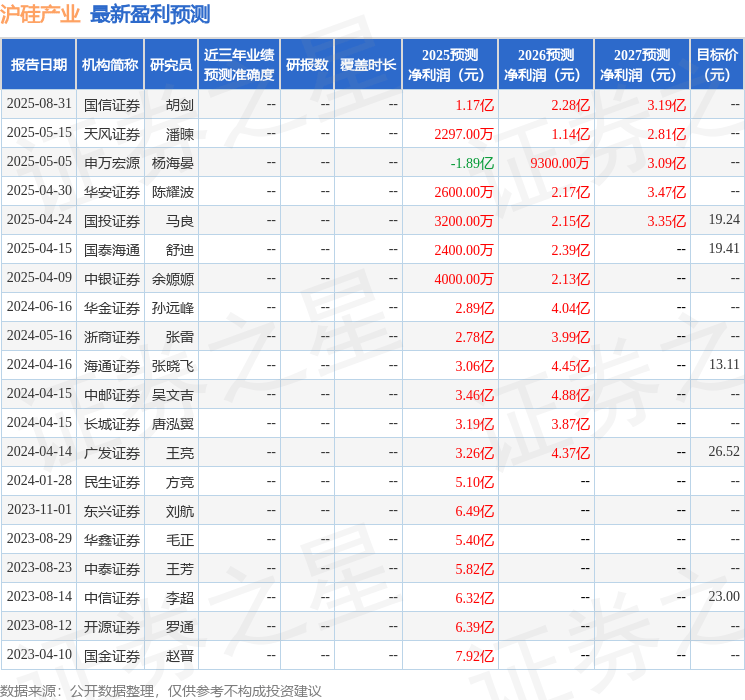Click the 3.19亿 value in 国信证券 row
The image size is (745, 700).
tap(667, 105)
